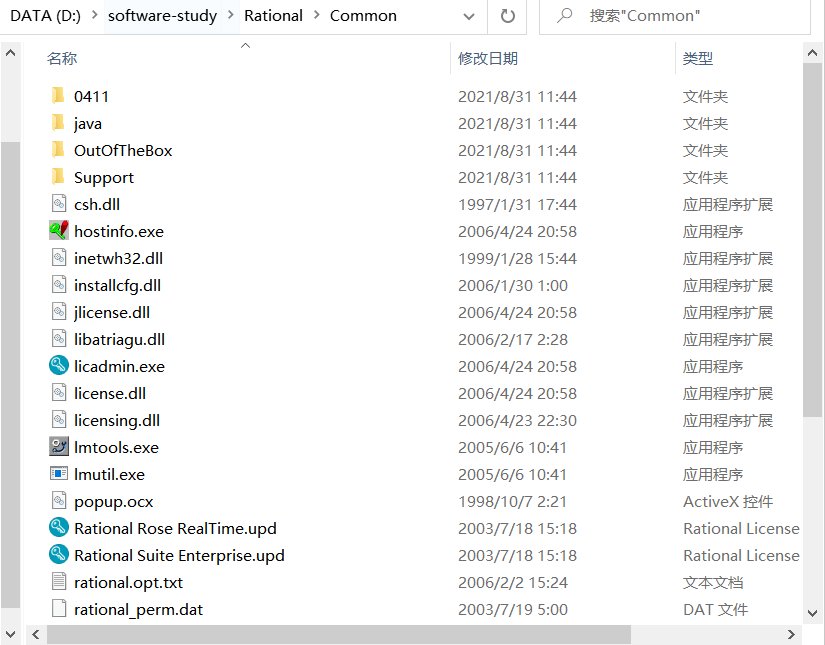Navigate to DATA (D:) in breadcrumb
825x645 pixels.
click(46, 16)
